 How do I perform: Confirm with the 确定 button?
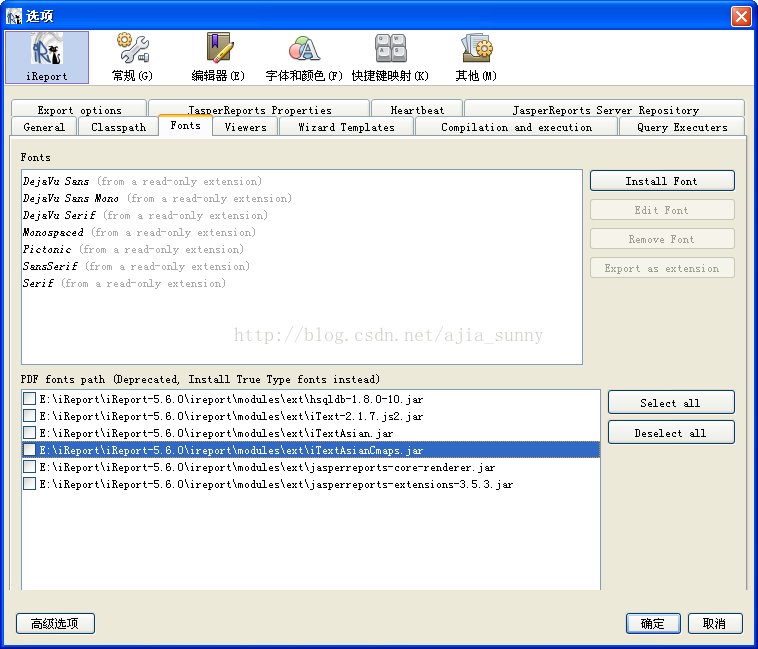tap(653, 623)
